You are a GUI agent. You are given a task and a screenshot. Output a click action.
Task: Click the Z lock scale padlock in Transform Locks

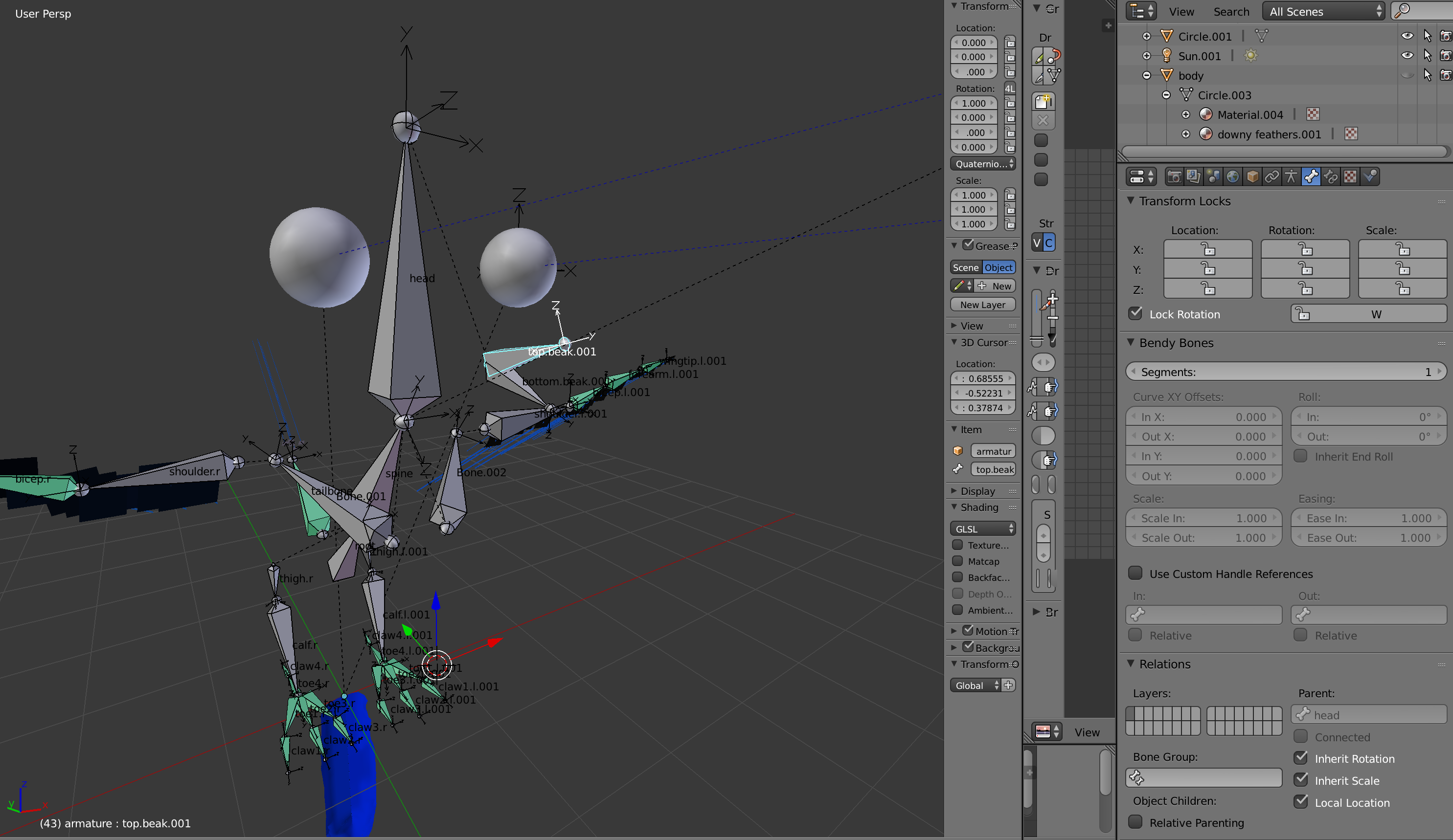coord(1402,288)
